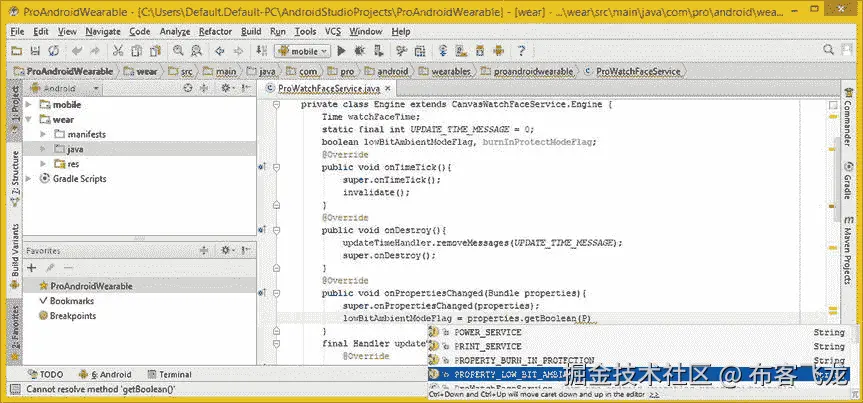Viewport: 863px width, 403px height.
Task: Click Scroll from Source icon in Project panel
Action: (188, 88)
